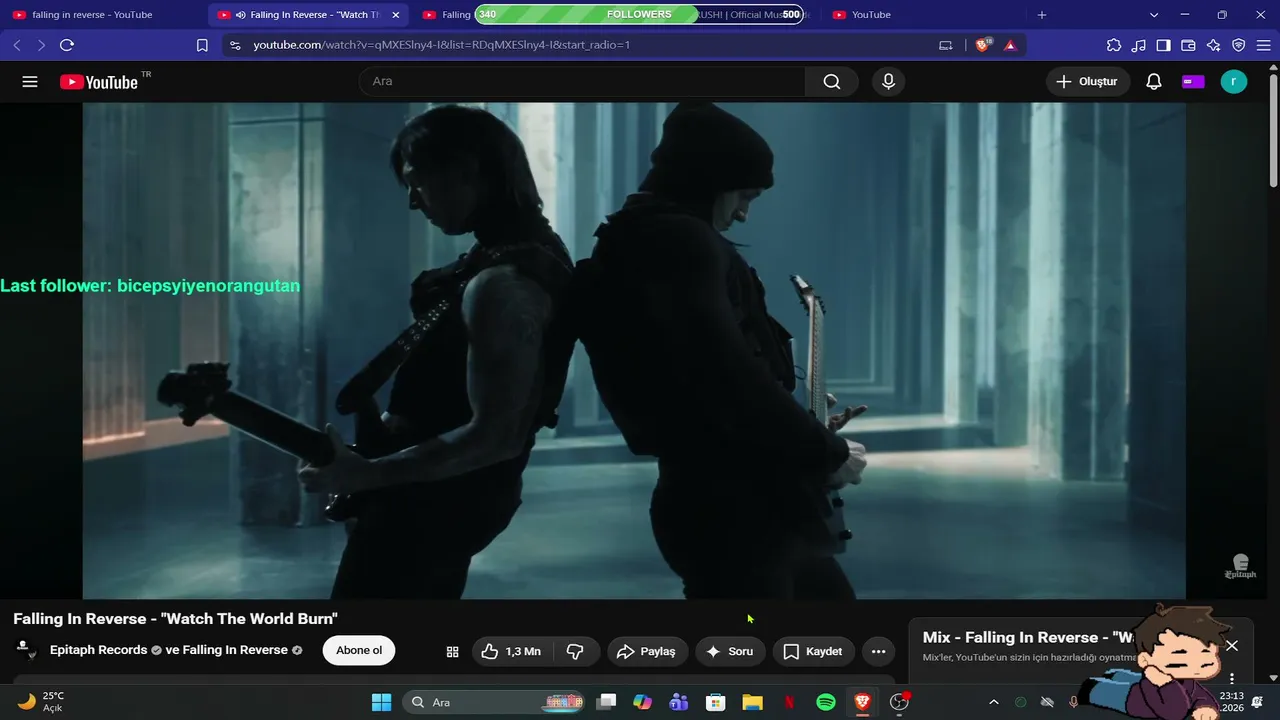The width and height of the screenshot is (1280, 720).
Task: Open the YouTube guide hamburger menu
Action: click(x=30, y=82)
